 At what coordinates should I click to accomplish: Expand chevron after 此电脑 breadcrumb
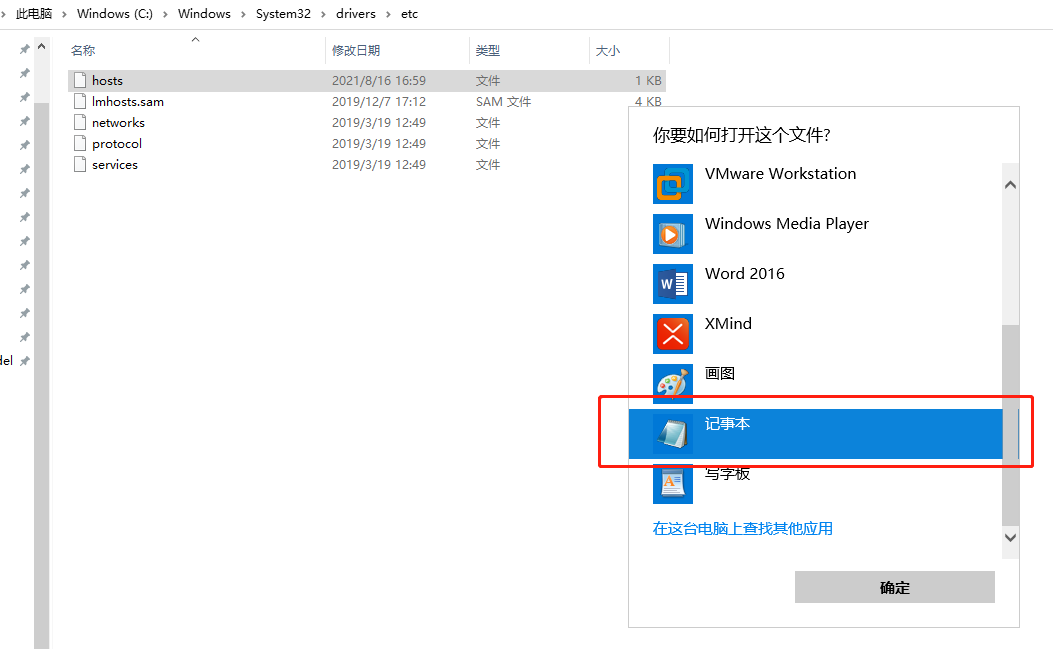tap(64, 14)
